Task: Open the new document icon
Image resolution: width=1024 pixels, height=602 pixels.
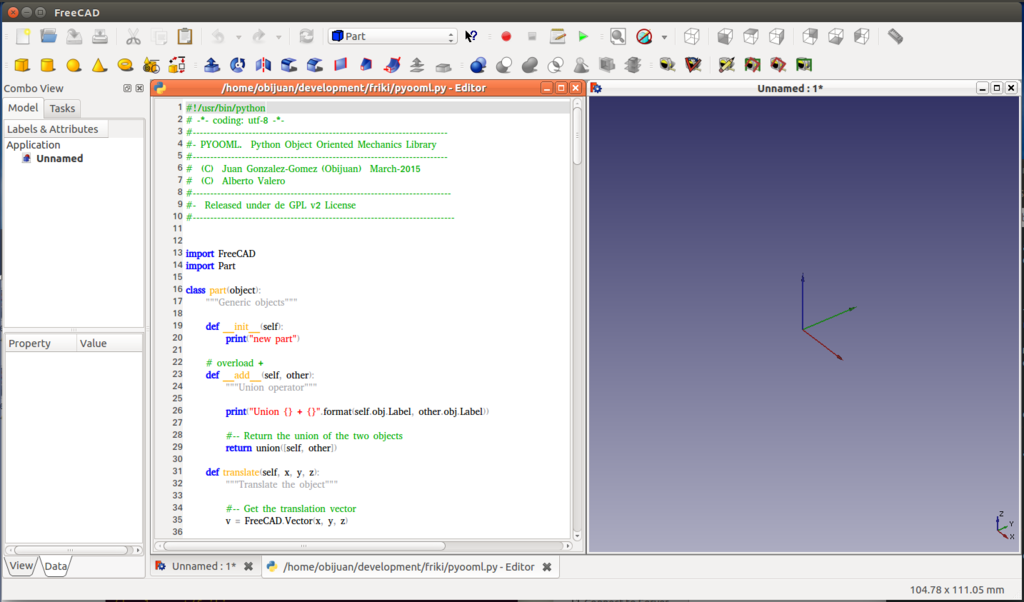Action: click(x=22, y=37)
